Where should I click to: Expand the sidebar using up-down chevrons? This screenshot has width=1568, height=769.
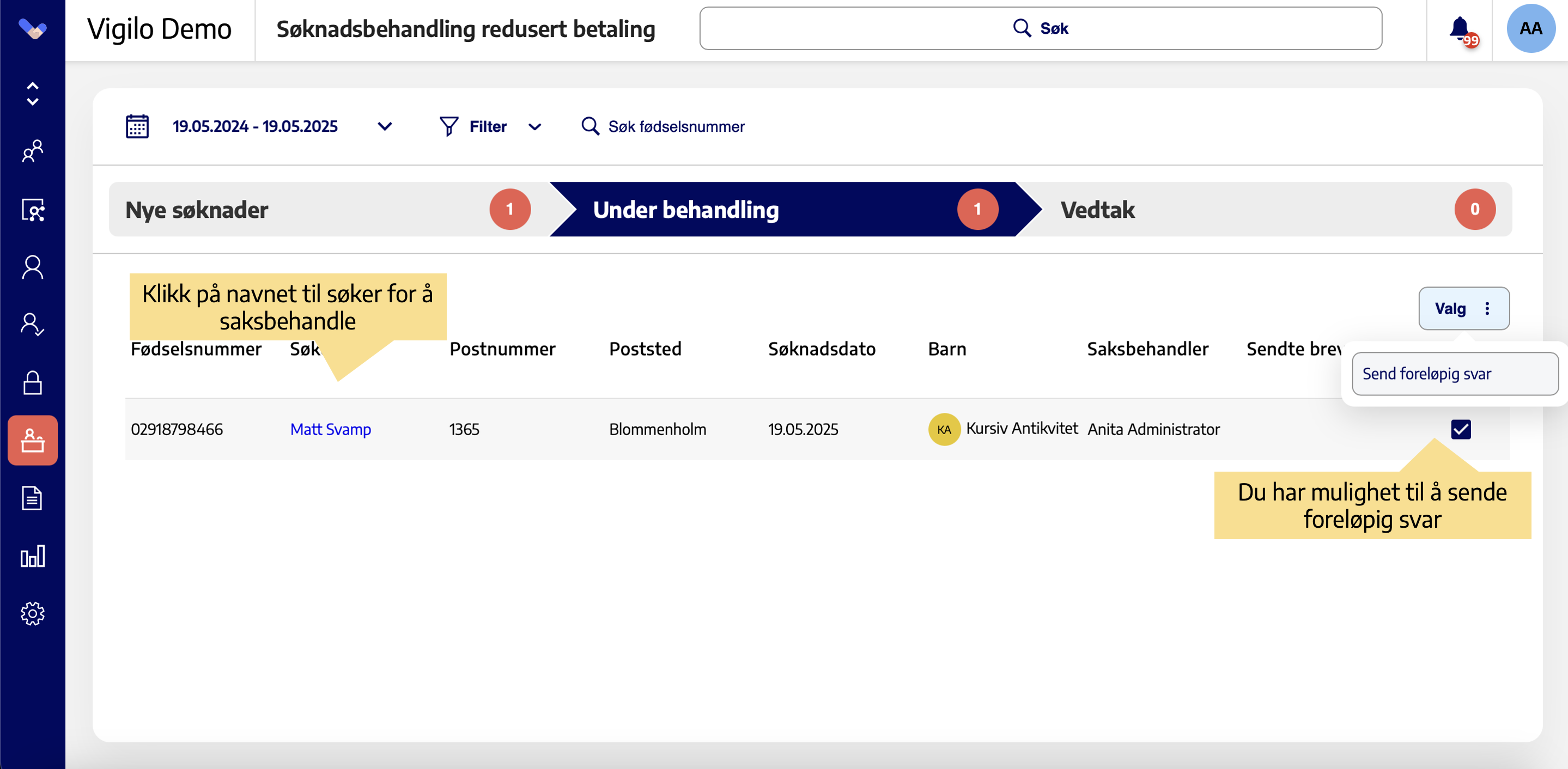pyautogui.click(x=32, y=94)
